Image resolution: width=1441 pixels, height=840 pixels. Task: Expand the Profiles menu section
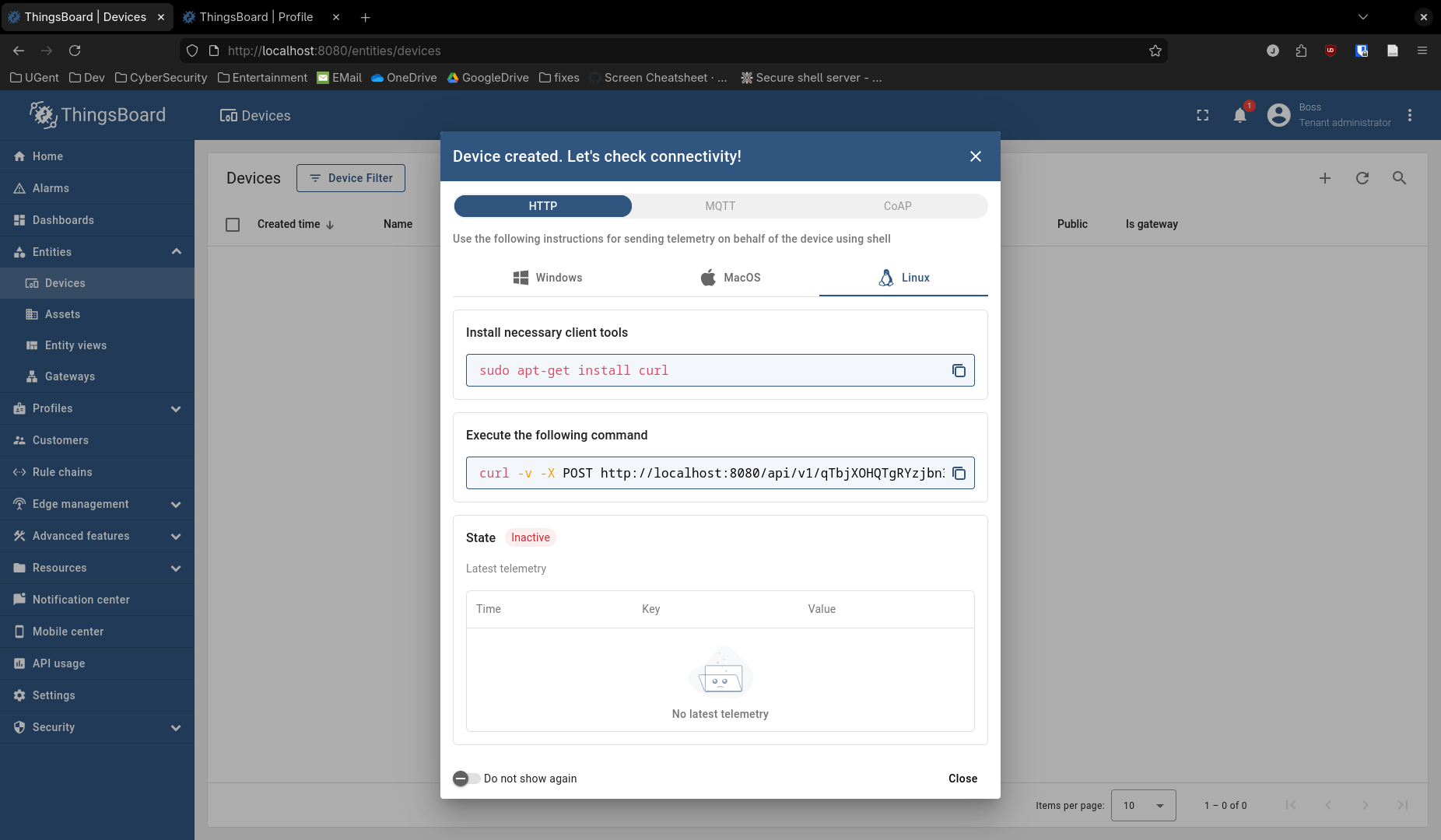pyautogui.click(x=177, y=408)
